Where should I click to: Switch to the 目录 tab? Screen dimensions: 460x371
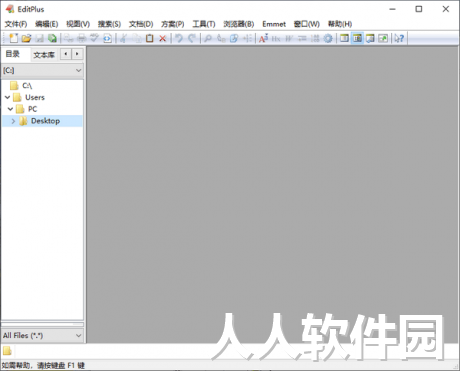tap(13, 54)
